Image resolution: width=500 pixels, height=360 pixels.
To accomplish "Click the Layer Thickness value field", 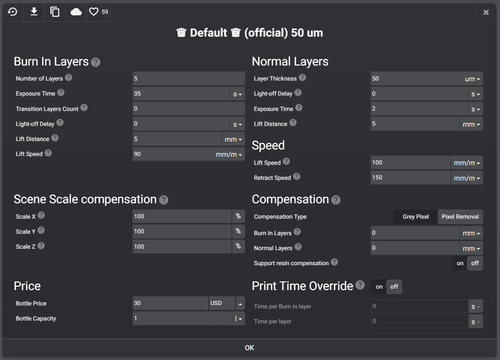I will point(416,79).
